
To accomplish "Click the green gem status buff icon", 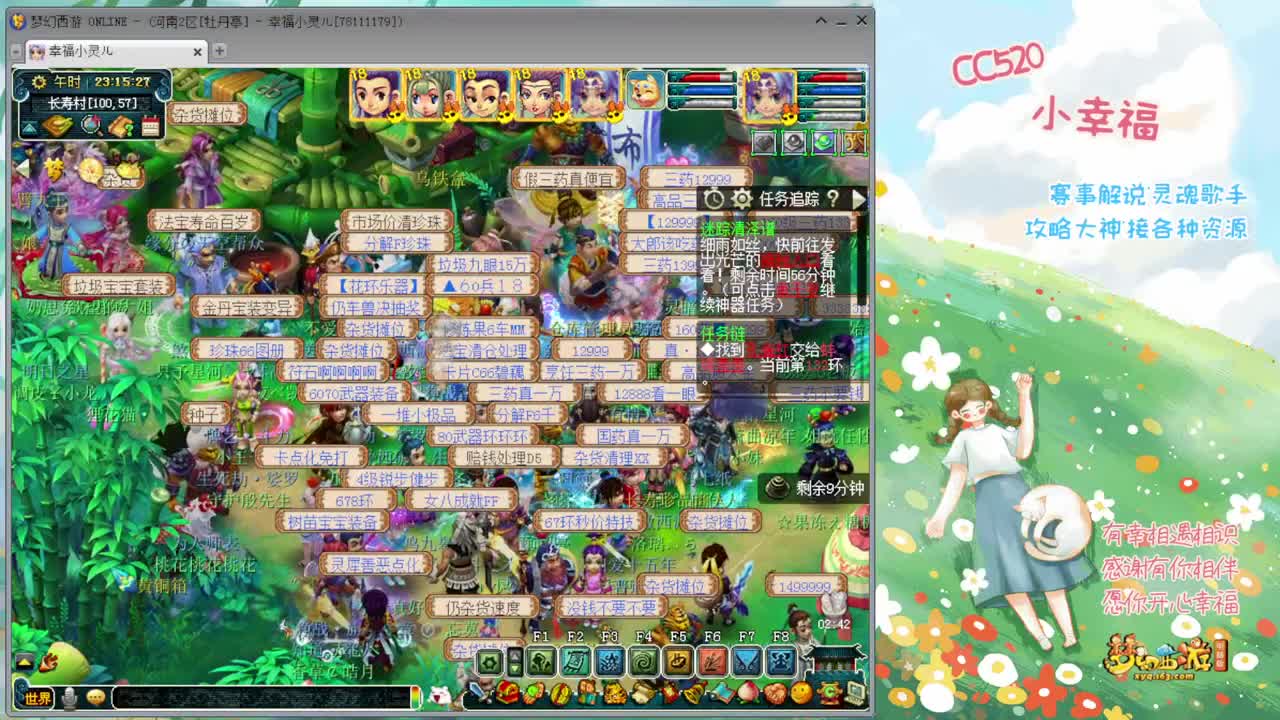I will tap(824, 142).
